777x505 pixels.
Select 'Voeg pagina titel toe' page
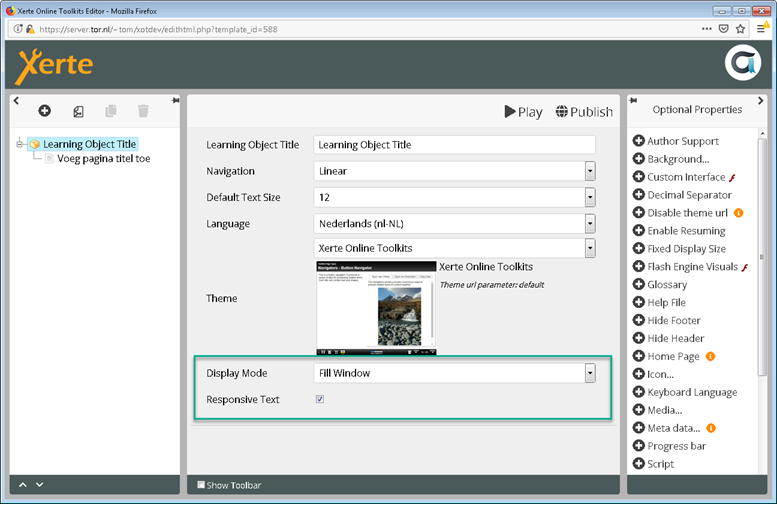click(104, 159)
